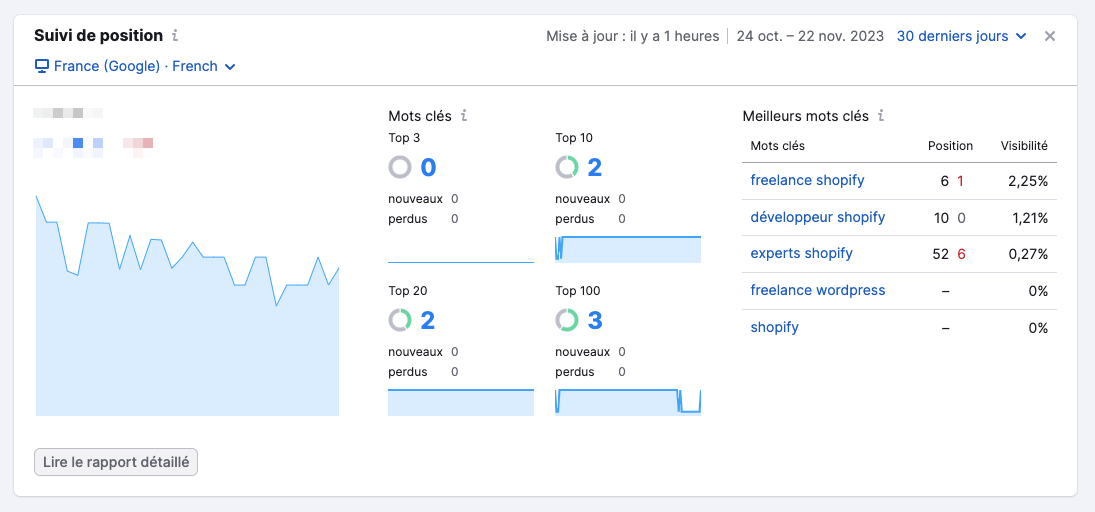Open the 30 derniers jours dropdown
Image resolution: width=1095 pixels, height=512 pixels.
point(961,36)
